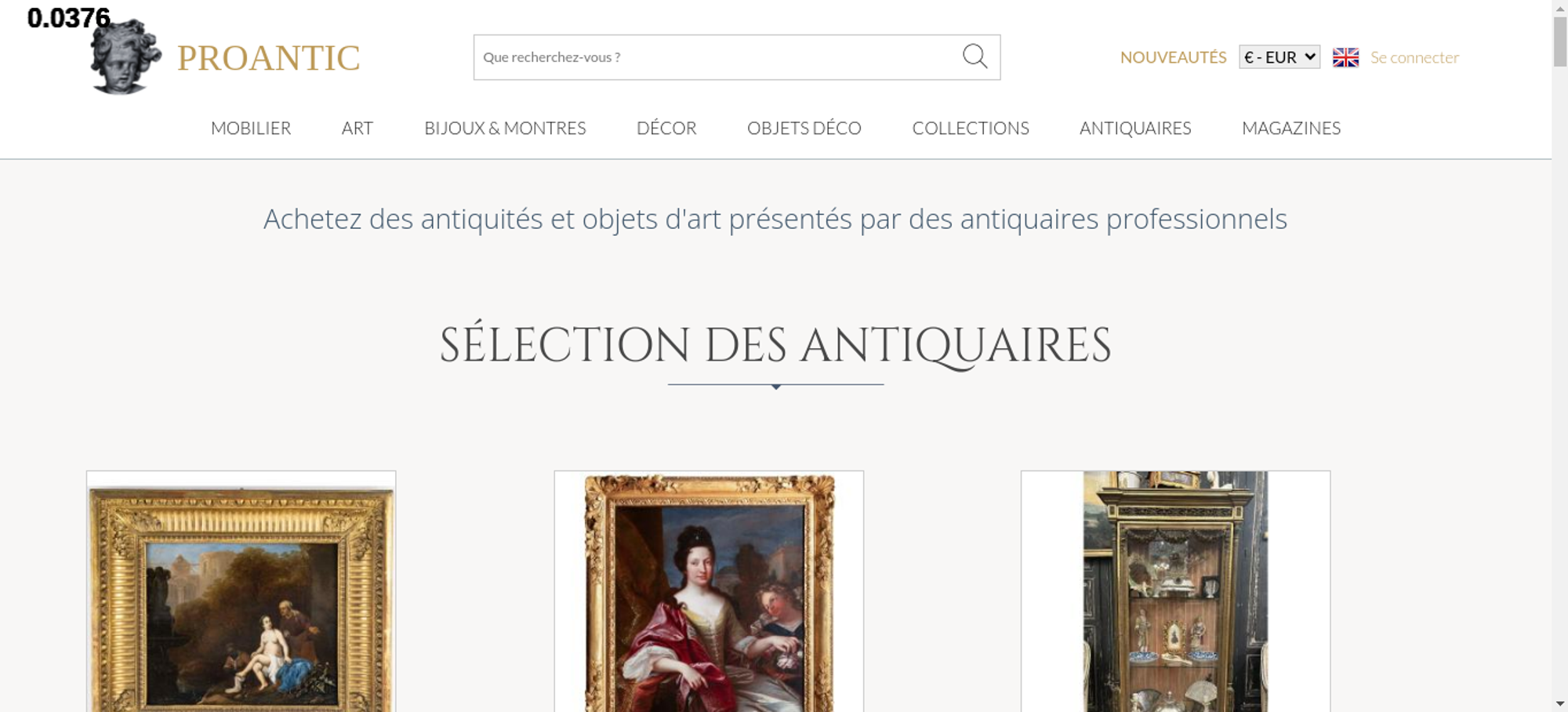Image resolution: width=1568 pixels, height=712 pixels.
Task: Open the DÉCOR menu
Action: [666, 128]
